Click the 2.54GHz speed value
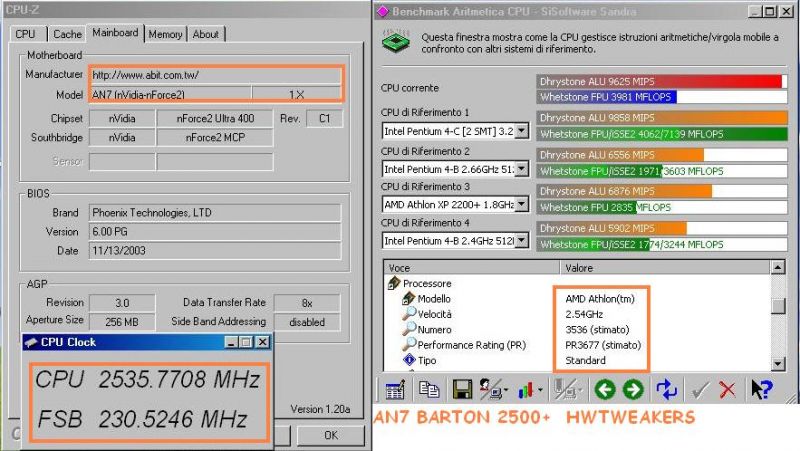Viewport: 800px width, 451px height. [584, 314]
